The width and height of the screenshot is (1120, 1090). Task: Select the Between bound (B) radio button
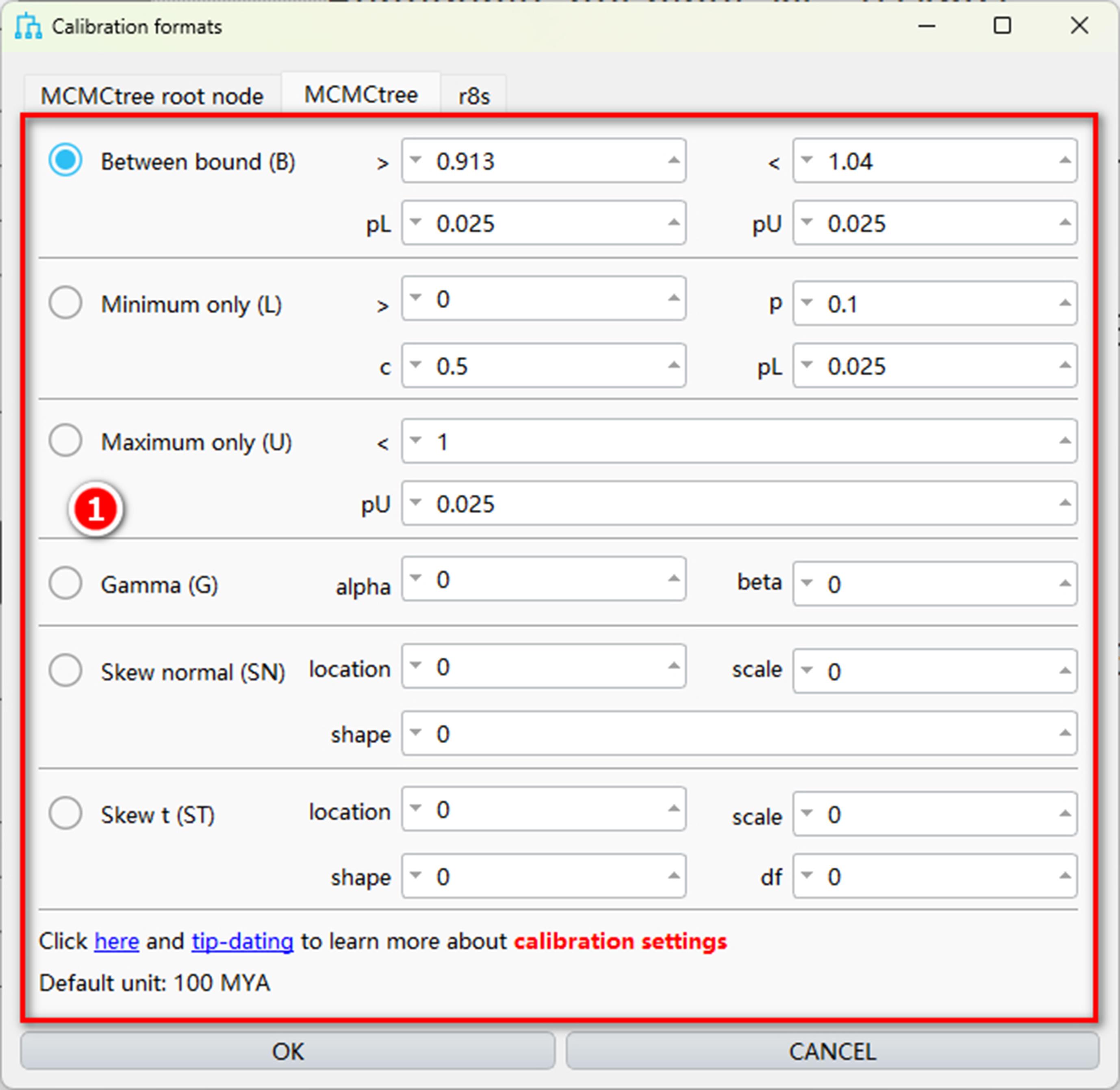coord(65,160)
